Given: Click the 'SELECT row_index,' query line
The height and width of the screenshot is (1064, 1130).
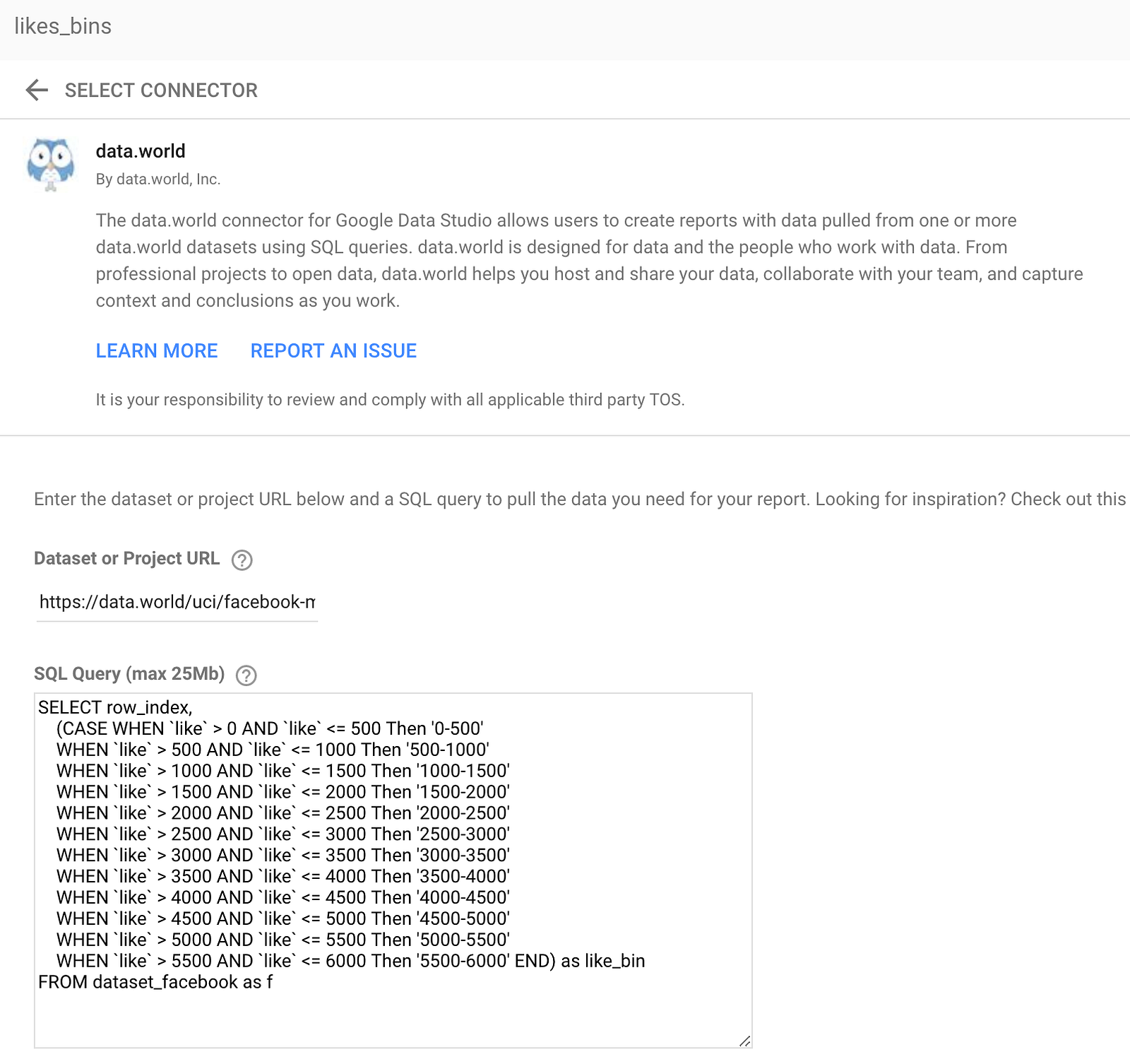Looking at the screenshot, I should 115,707.
